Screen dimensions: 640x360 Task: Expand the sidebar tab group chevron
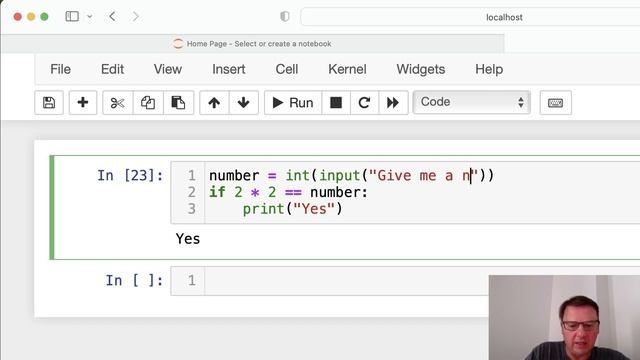tap(90, 17)
